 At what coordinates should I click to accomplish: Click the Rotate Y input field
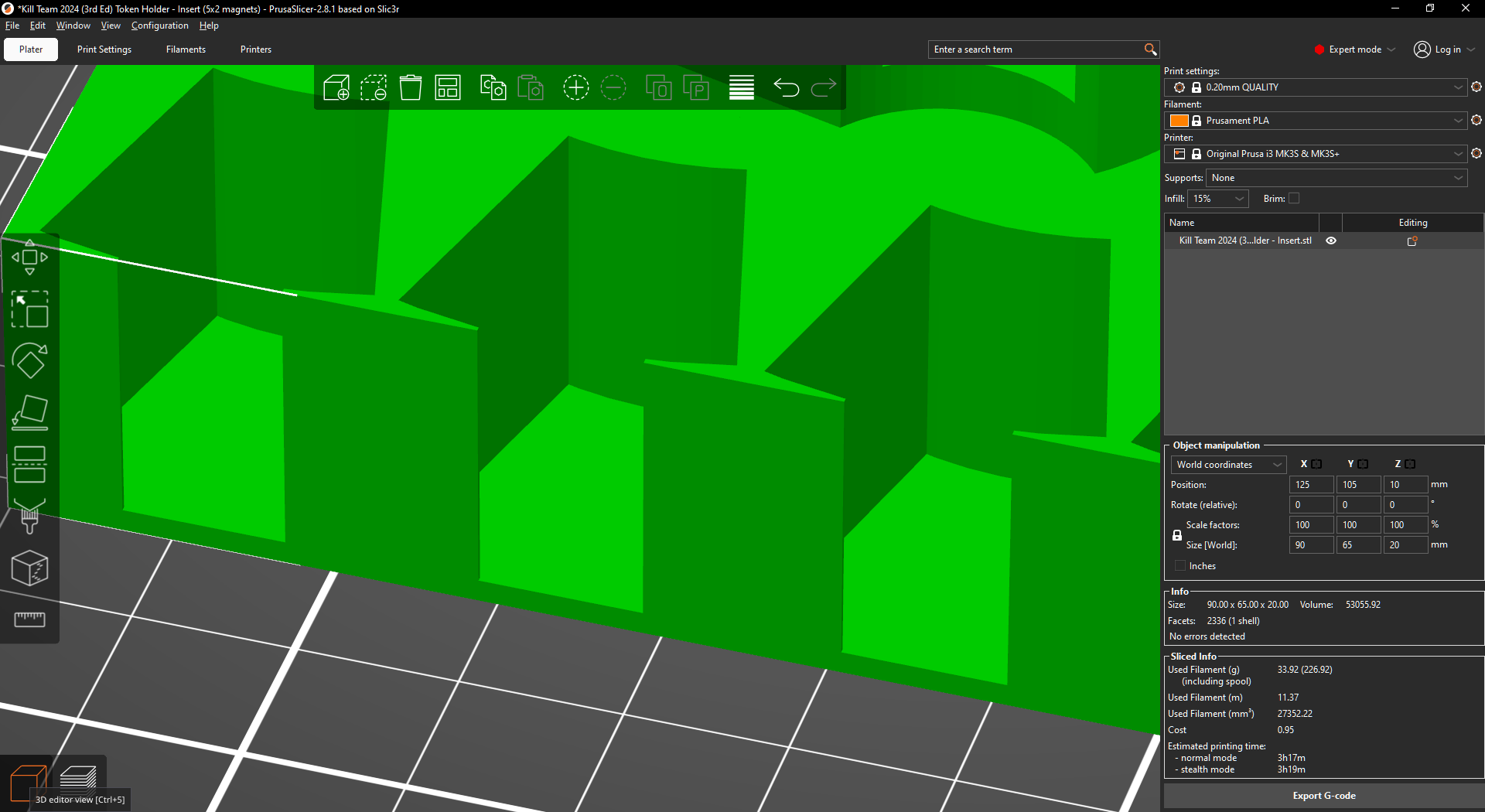(x=1358, y=505)
